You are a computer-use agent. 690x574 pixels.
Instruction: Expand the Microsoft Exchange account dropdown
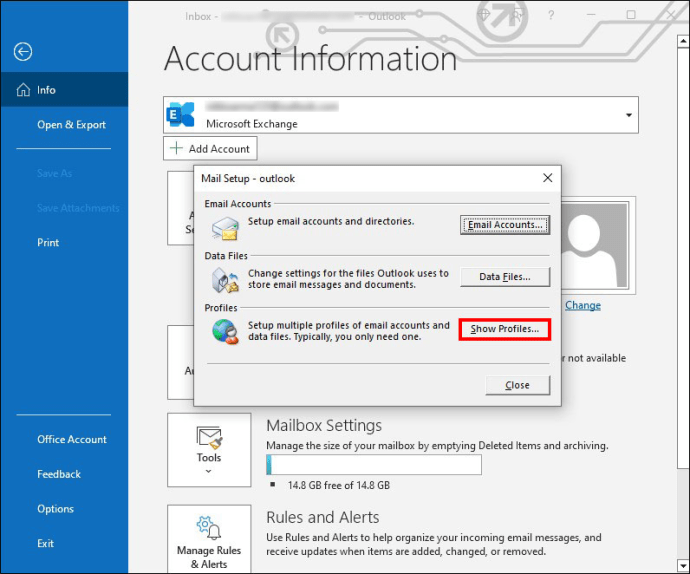coord(629,115)
